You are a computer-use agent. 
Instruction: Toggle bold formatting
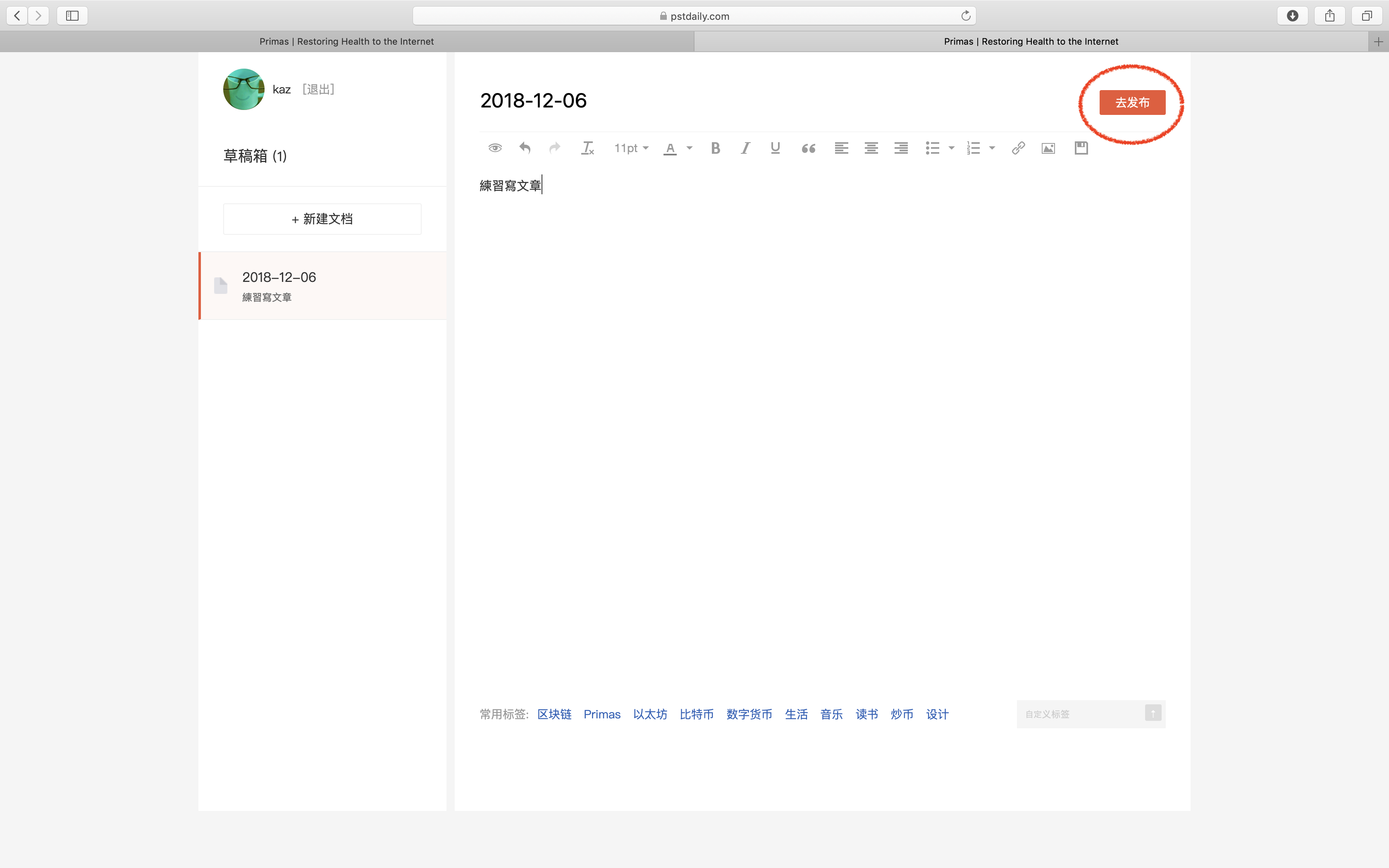(x=715, y=148)
